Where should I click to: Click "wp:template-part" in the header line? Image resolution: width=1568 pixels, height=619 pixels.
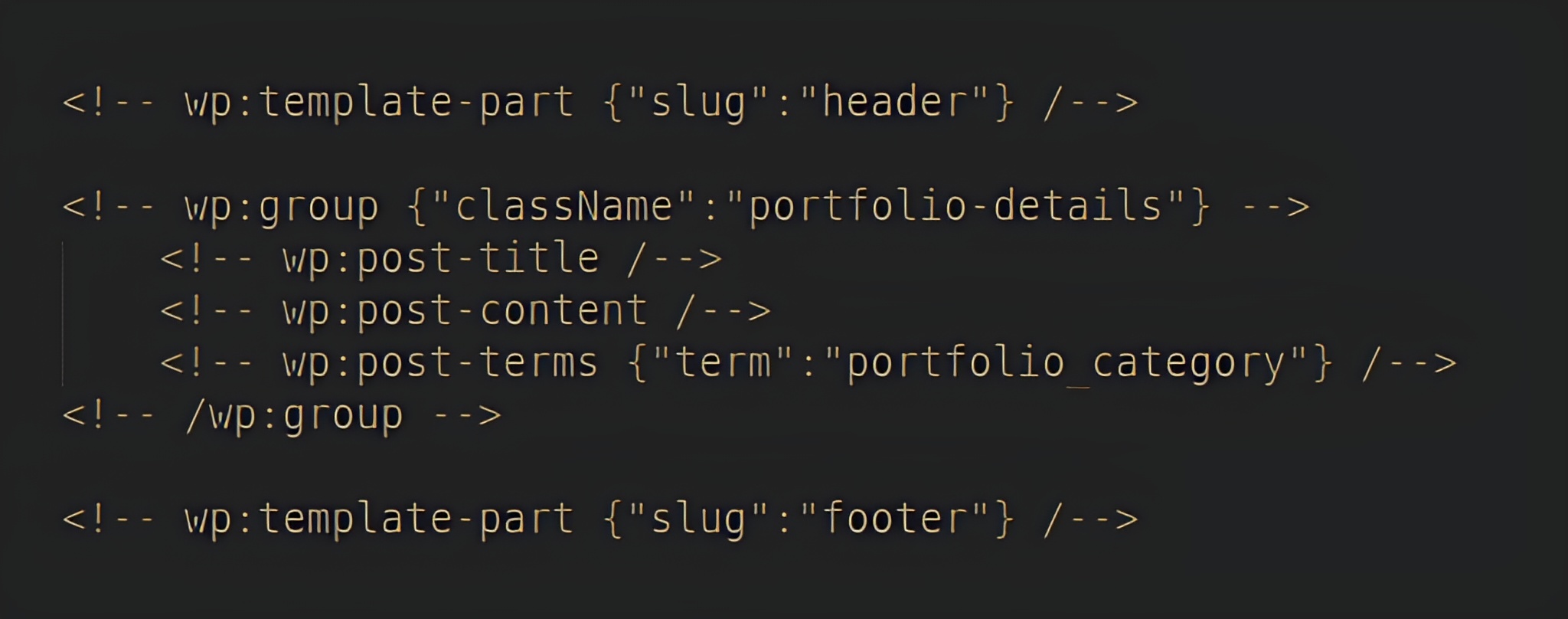(x=379, y=102)
